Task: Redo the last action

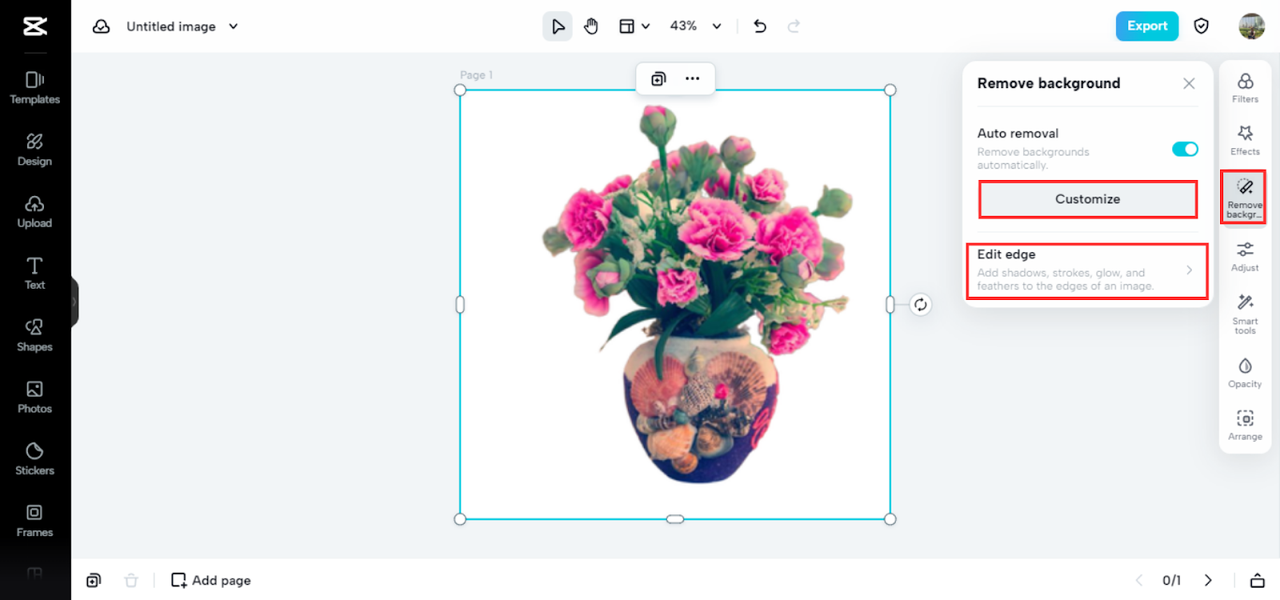Action: pyautogui.click(x=794, y=26)
